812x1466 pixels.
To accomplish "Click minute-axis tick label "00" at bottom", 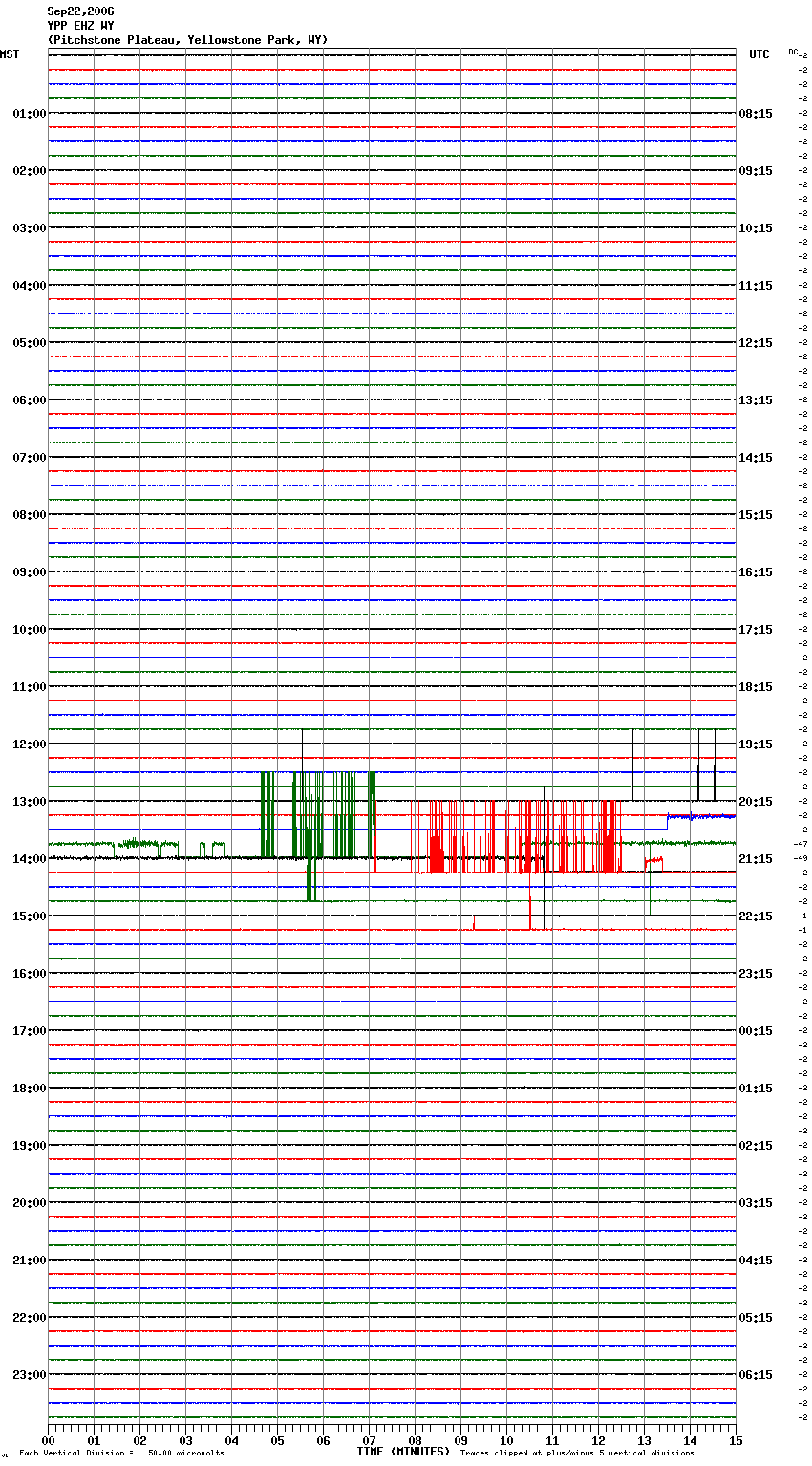I will tap(48, 1441).
